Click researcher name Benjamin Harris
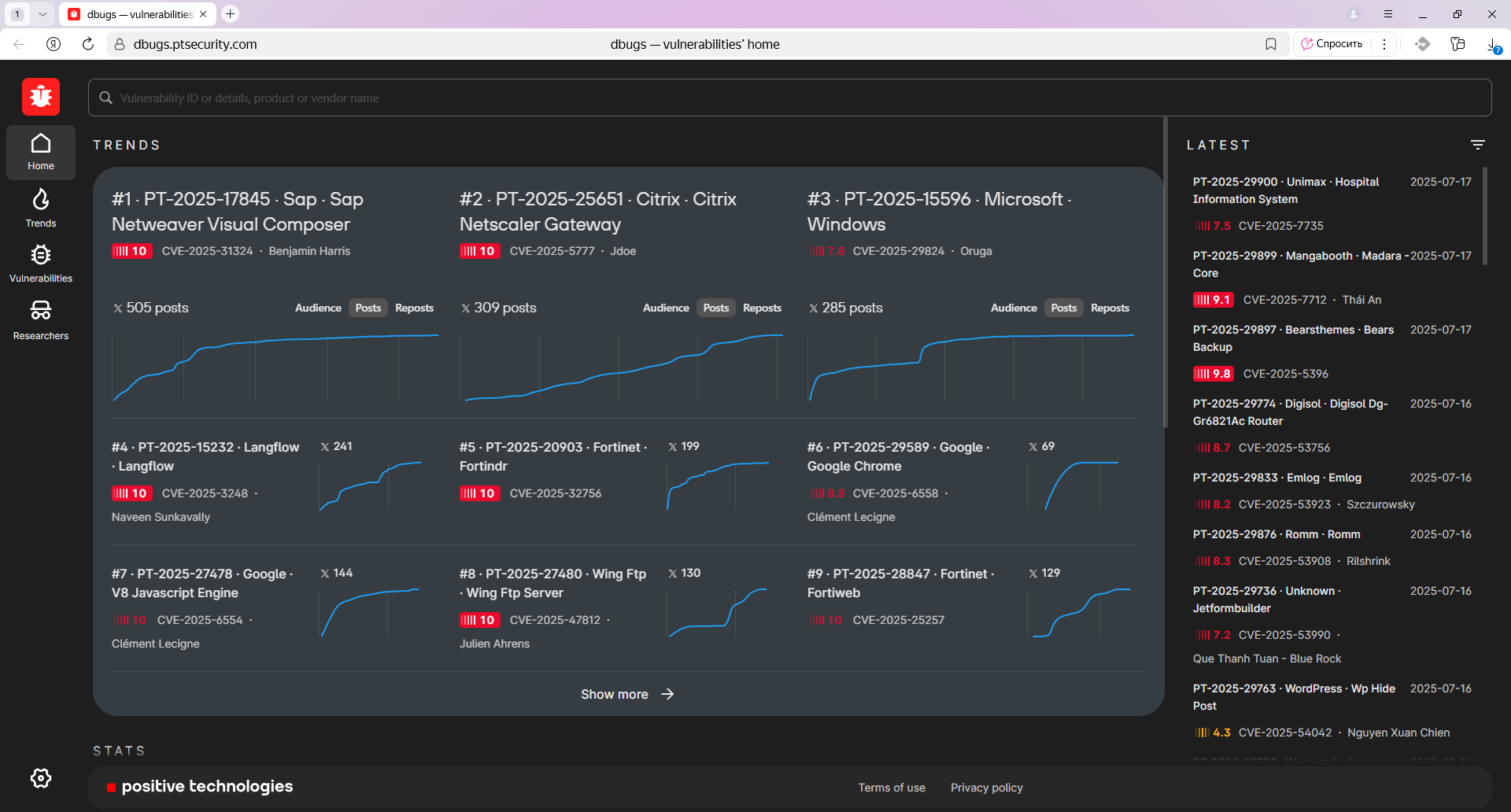Screen dimensions: 1511x812 [x=309, y=251]
